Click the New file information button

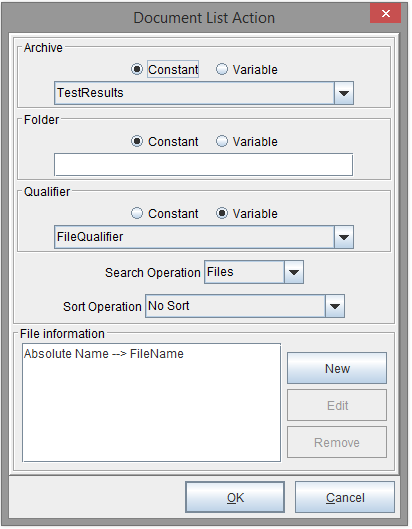click(x=337, y=368)
